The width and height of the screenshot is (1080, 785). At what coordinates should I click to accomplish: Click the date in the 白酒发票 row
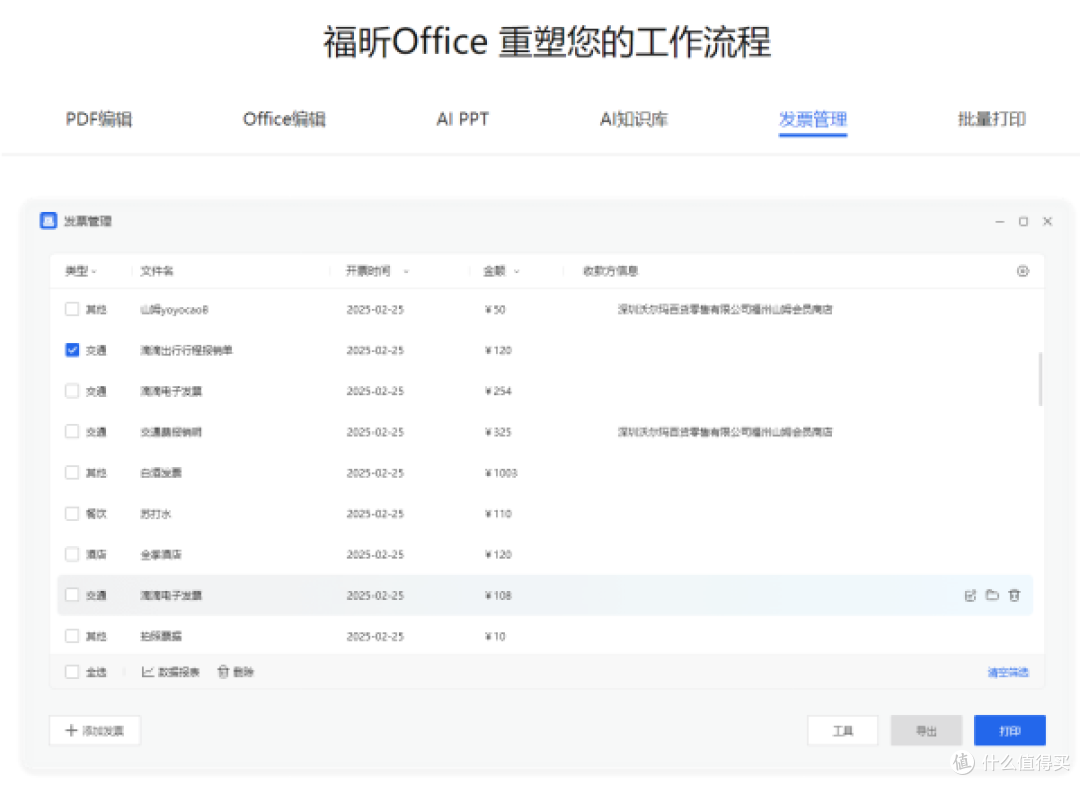[375, 473]
